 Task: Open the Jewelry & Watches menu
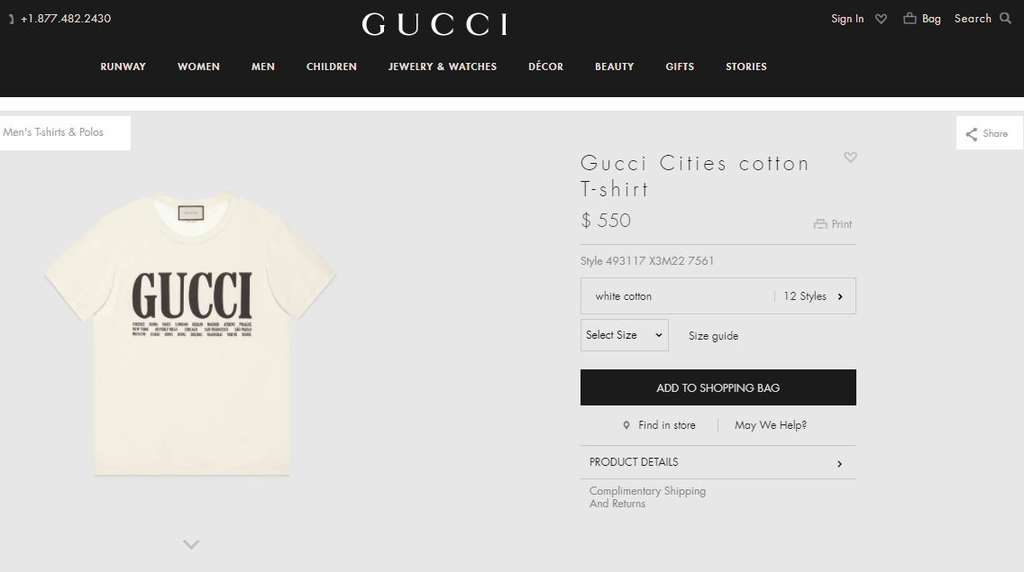[x=442, y=67]
